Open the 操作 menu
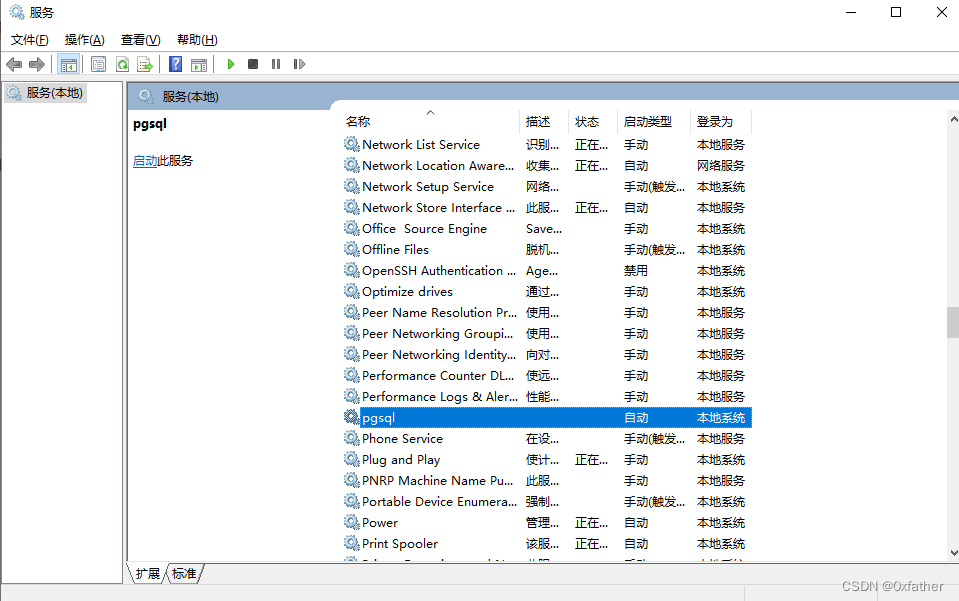 [84, 39]
